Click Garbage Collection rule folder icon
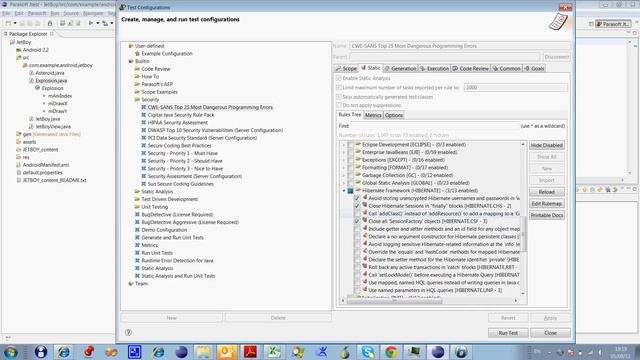This screenshot has width=640, height=360. coord(358,175)
